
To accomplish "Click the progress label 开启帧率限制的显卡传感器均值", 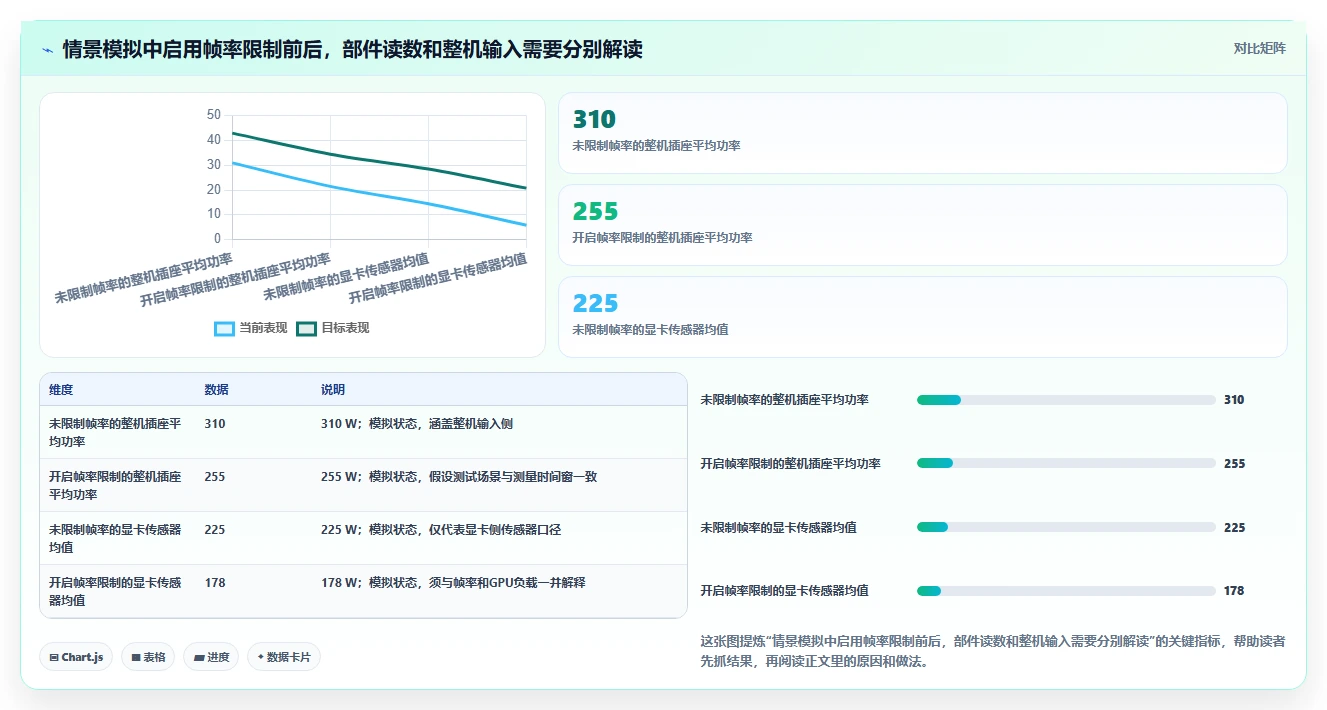I will tap(784, 591).
